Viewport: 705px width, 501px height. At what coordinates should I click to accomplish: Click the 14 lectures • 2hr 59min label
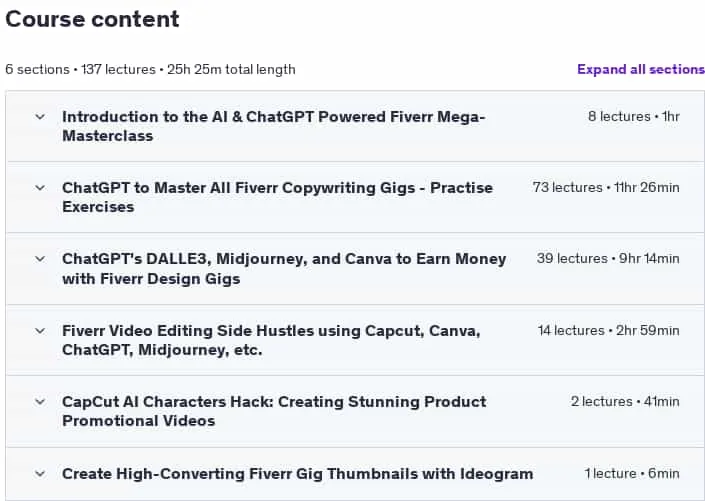609,331
